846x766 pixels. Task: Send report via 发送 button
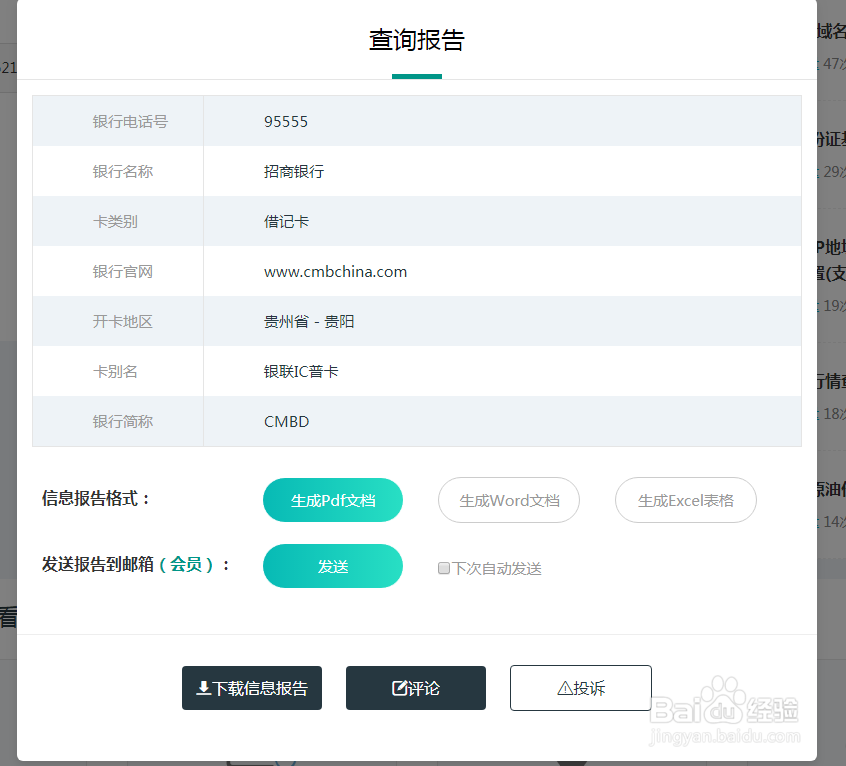click(333, 566)
